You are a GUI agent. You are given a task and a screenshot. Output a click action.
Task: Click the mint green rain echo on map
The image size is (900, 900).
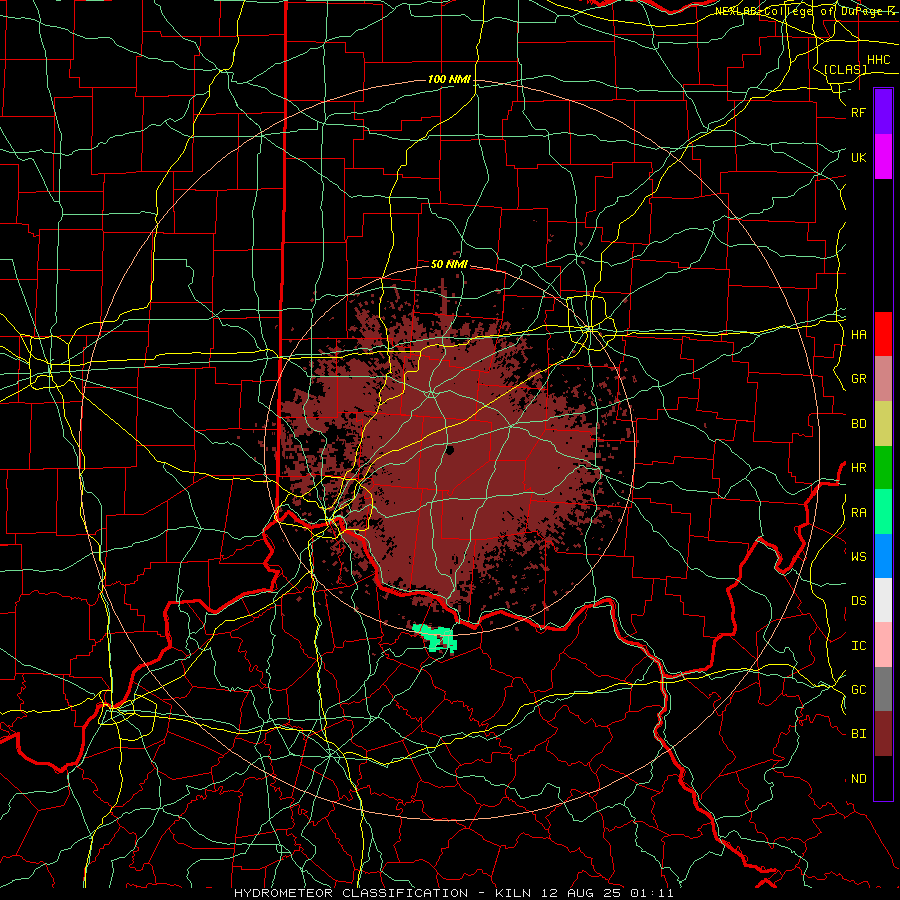click(x=438, y=638)
